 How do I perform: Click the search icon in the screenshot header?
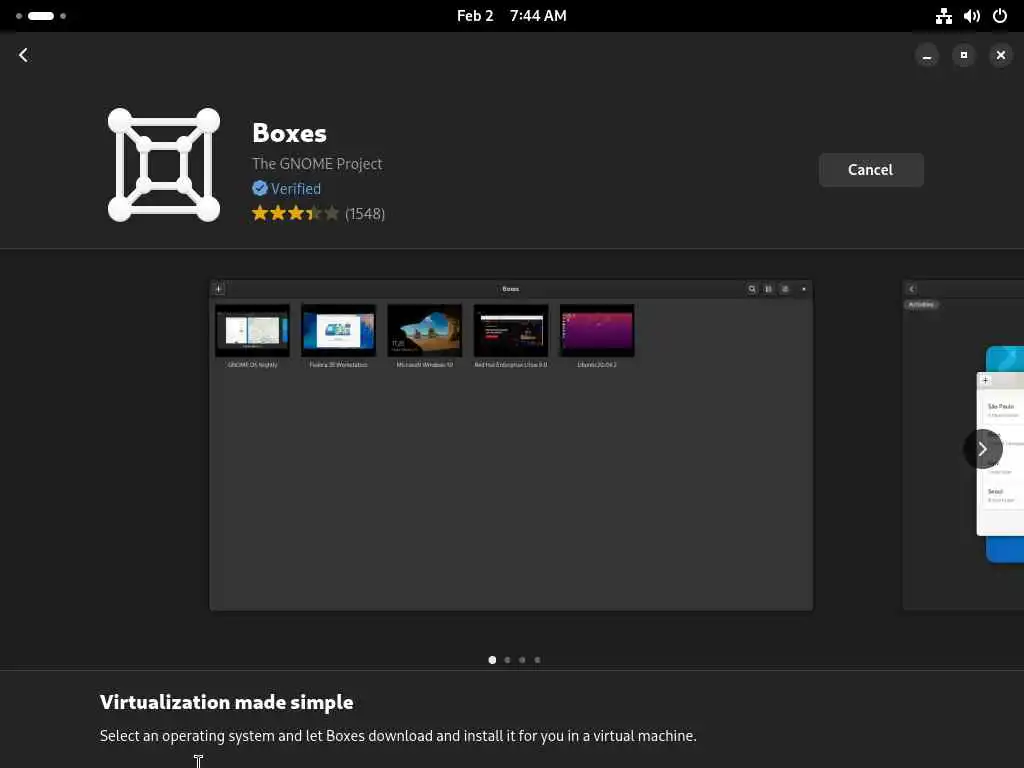point(752,289)
